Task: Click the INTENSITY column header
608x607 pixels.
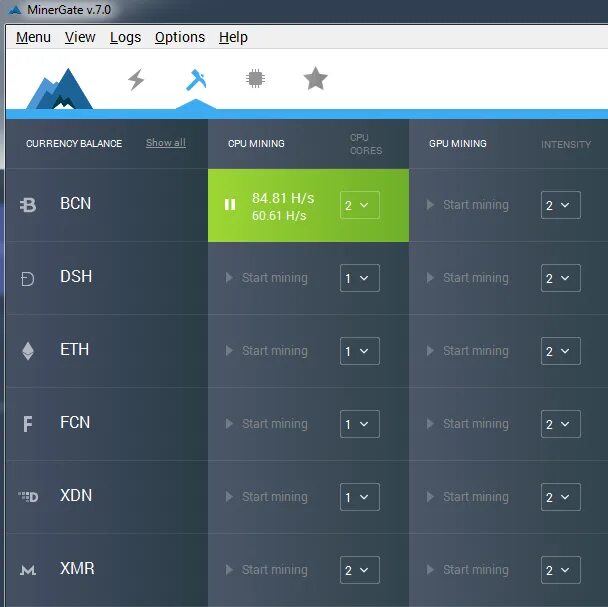Action: tap(566, 144)
